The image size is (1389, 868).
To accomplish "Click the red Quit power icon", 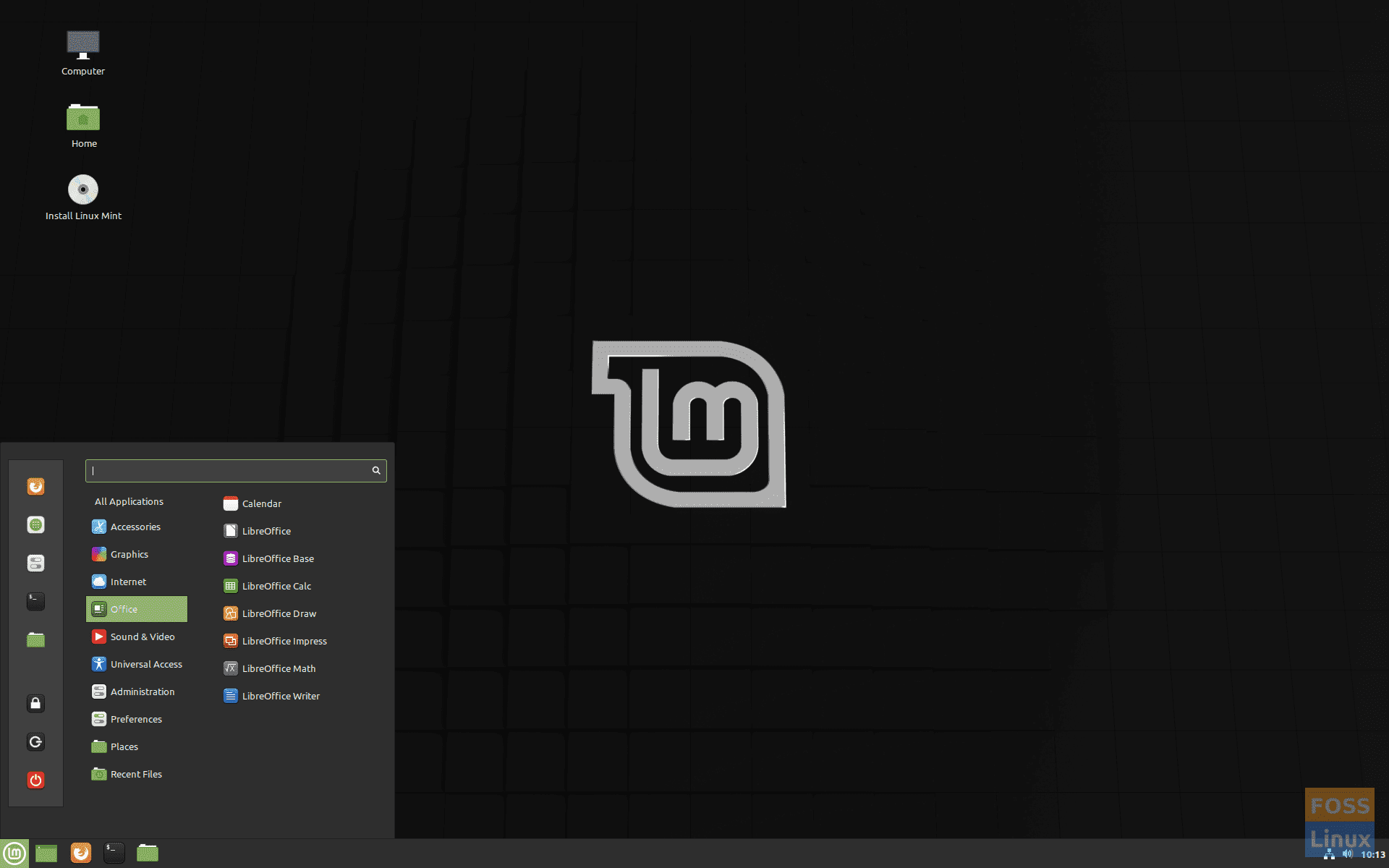I will (x=35, y=780).
